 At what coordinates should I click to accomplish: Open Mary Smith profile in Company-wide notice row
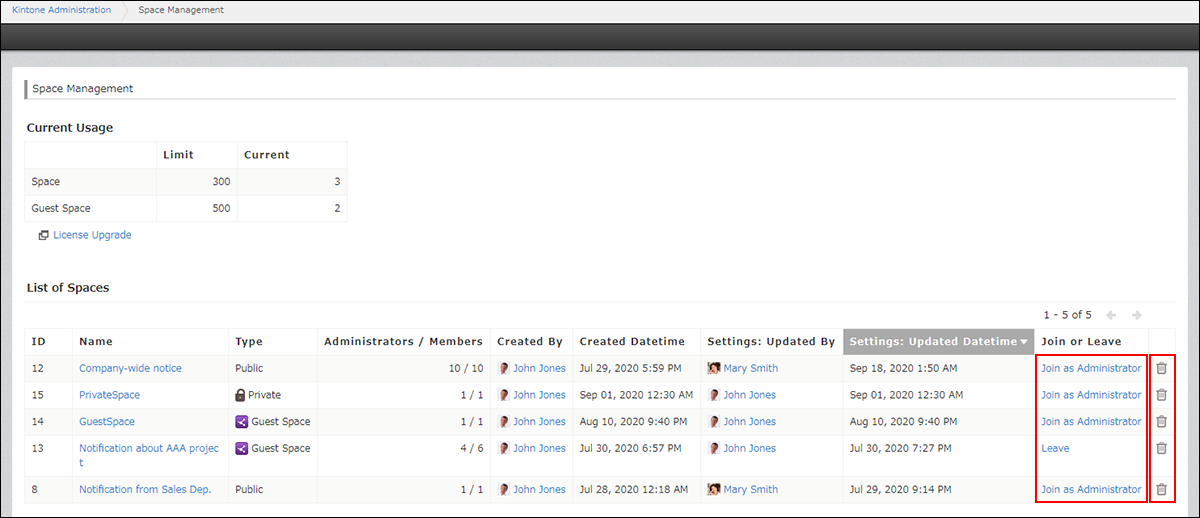pyautogui.click(x=750, y=368)
